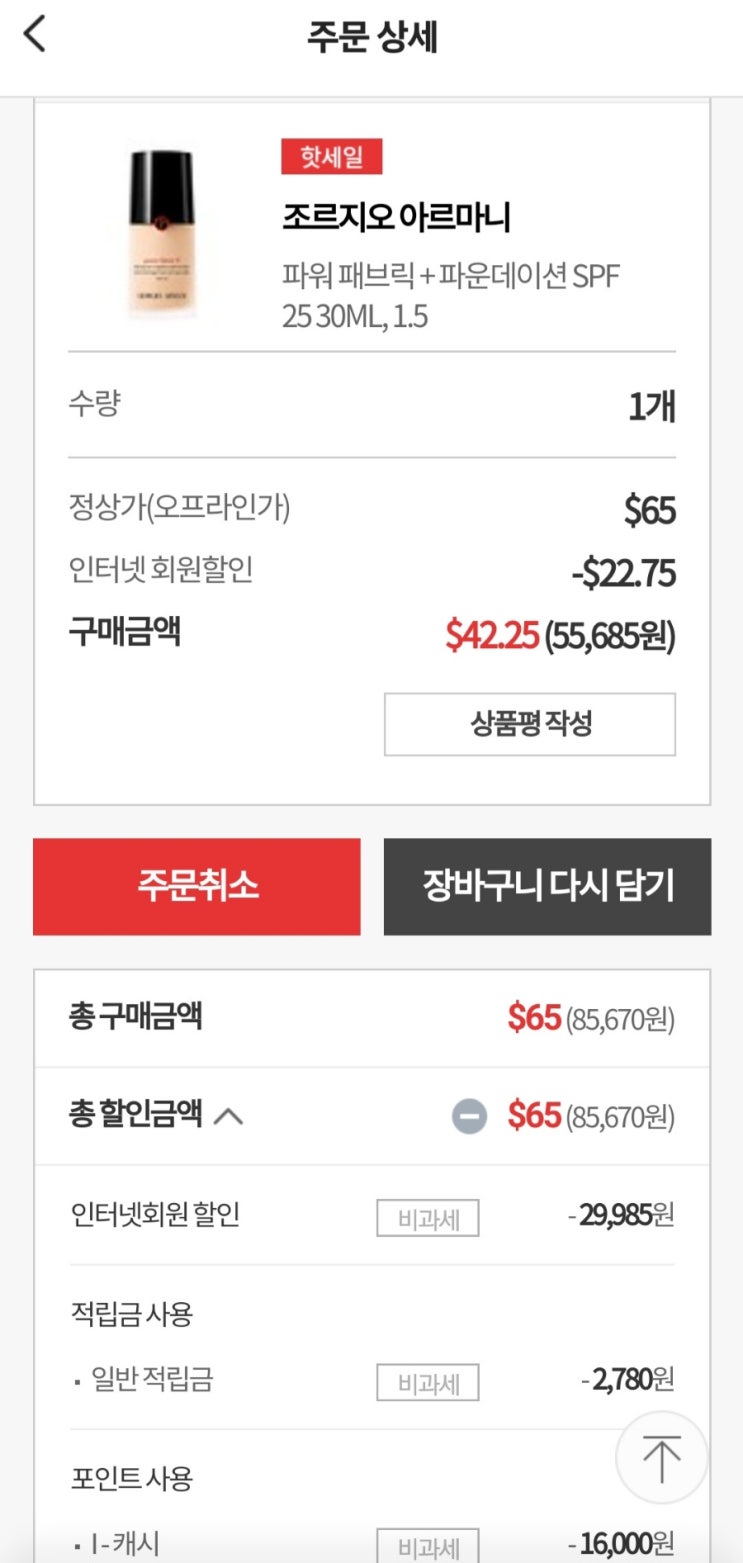This screenshot has width=743, height=1563.
Task: Click 비과세 tag beside I-캐시
Action: pos(428,1546)
